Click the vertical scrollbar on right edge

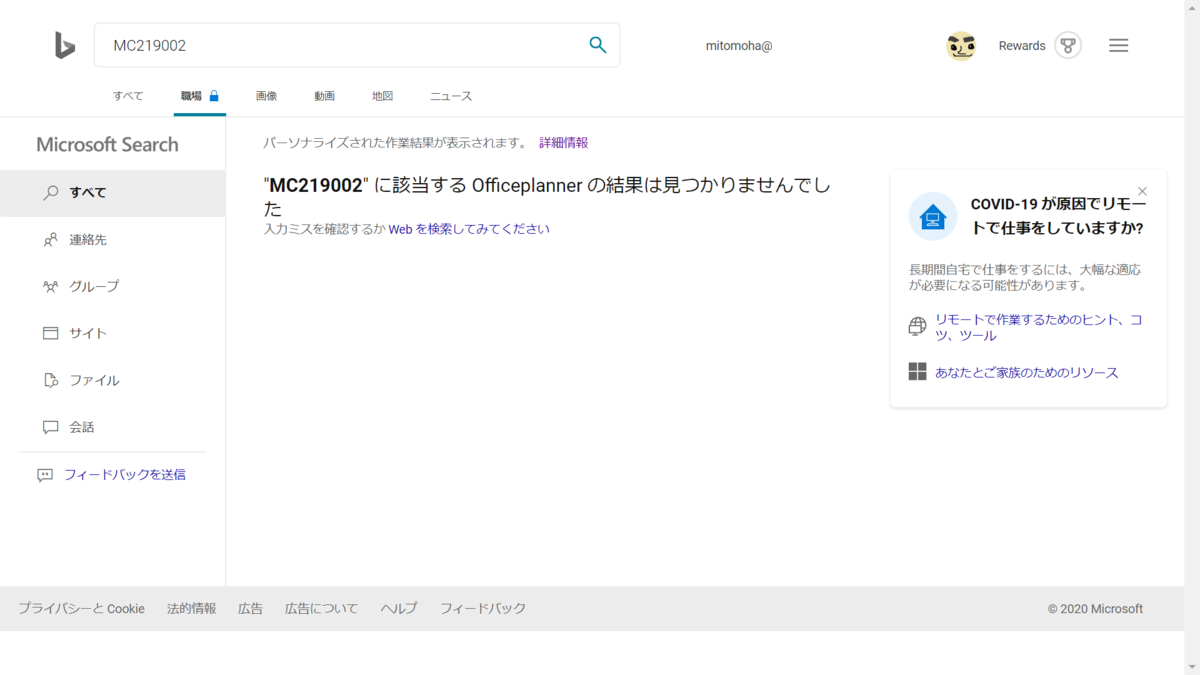click(x=1192, y=337)
